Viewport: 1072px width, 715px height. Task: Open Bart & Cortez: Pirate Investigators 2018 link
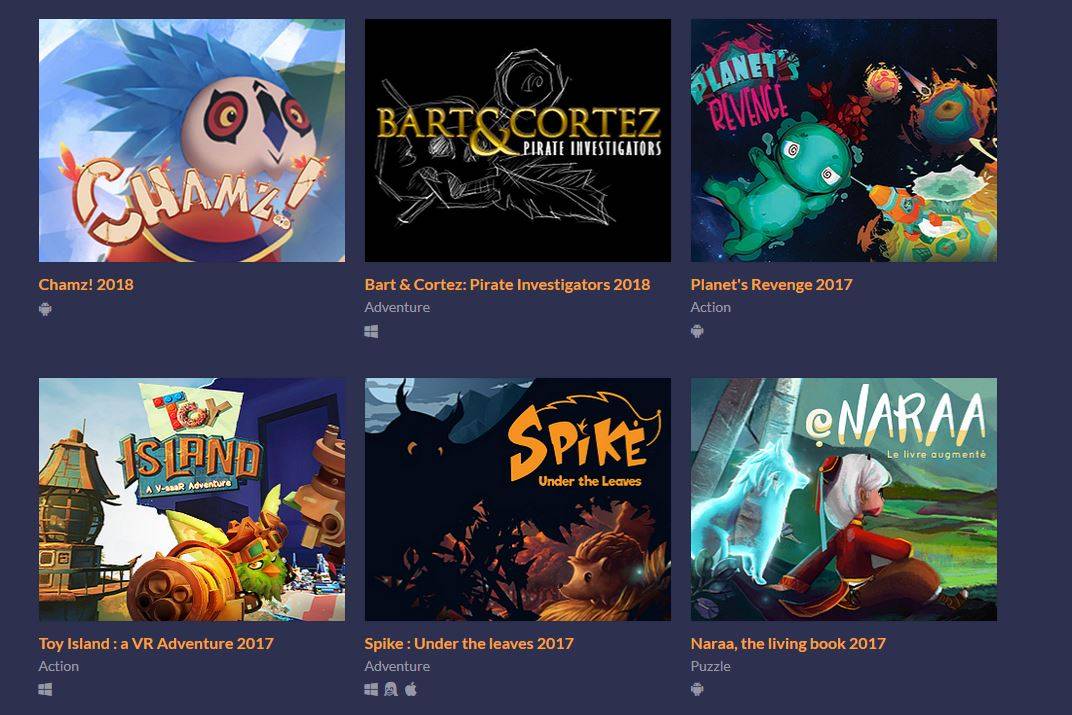[x=507, y=284]
